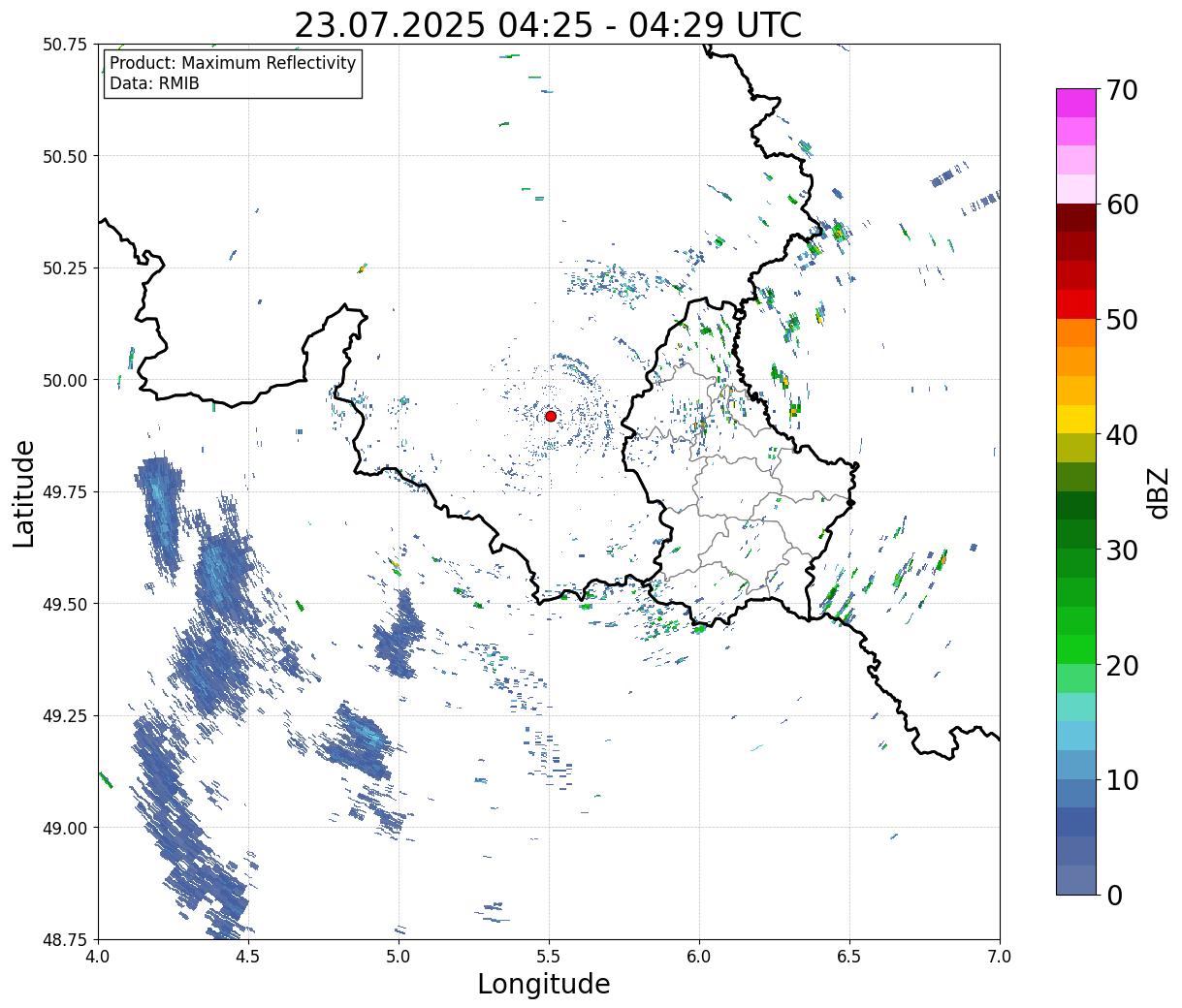
Task: Click the latitude tick label 49.00
Action: pyautogui.click(x=65, y=828)
